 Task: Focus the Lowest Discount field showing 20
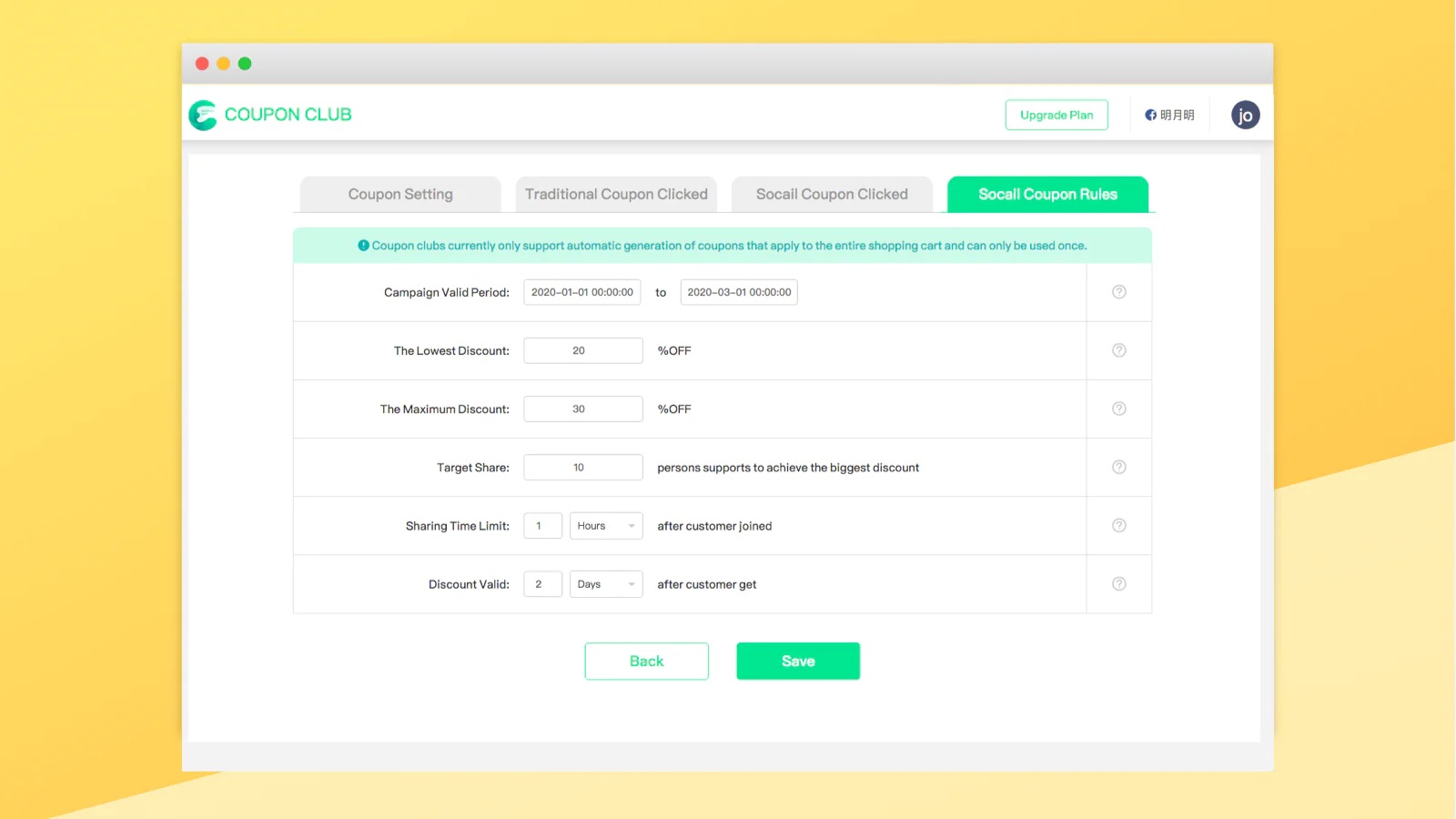(x=583, y=350)
